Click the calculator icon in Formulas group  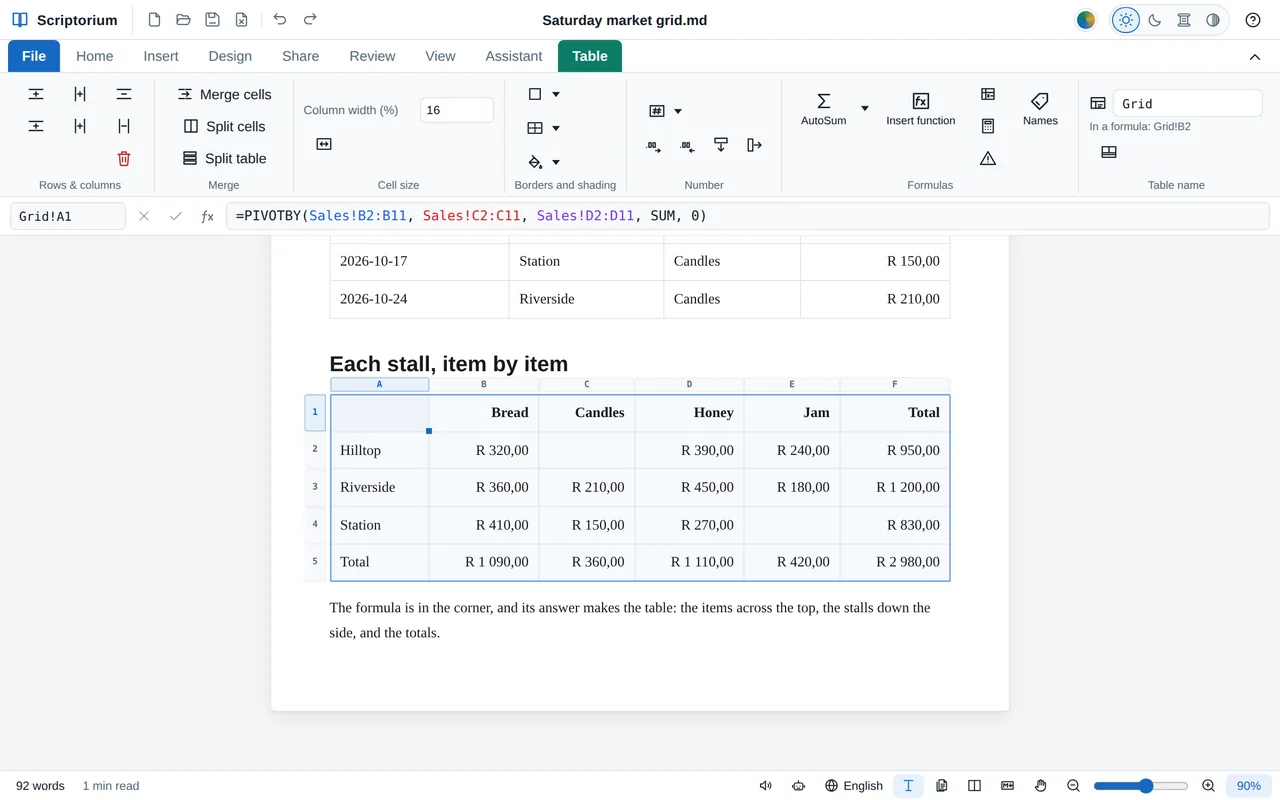(x=988, y=126)
